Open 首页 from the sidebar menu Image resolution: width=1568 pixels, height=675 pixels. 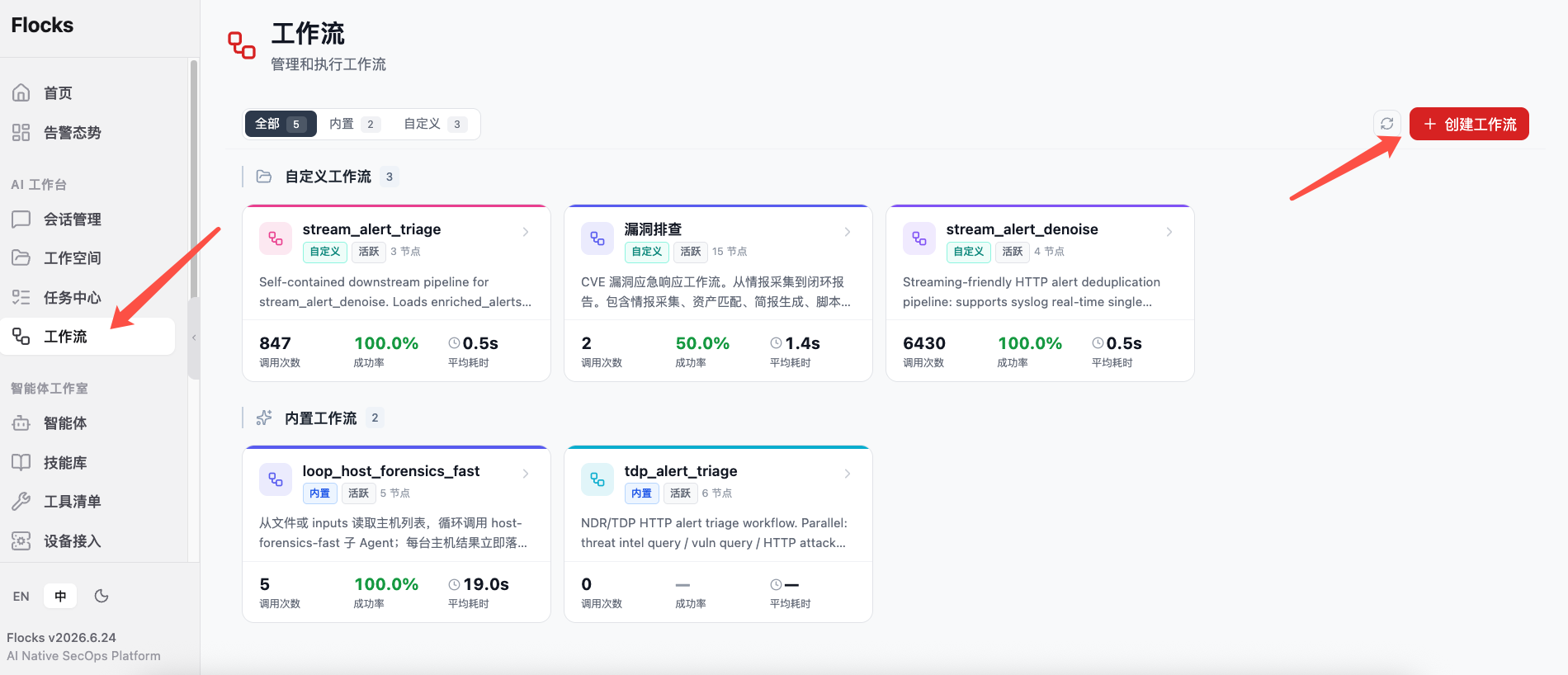87,92
